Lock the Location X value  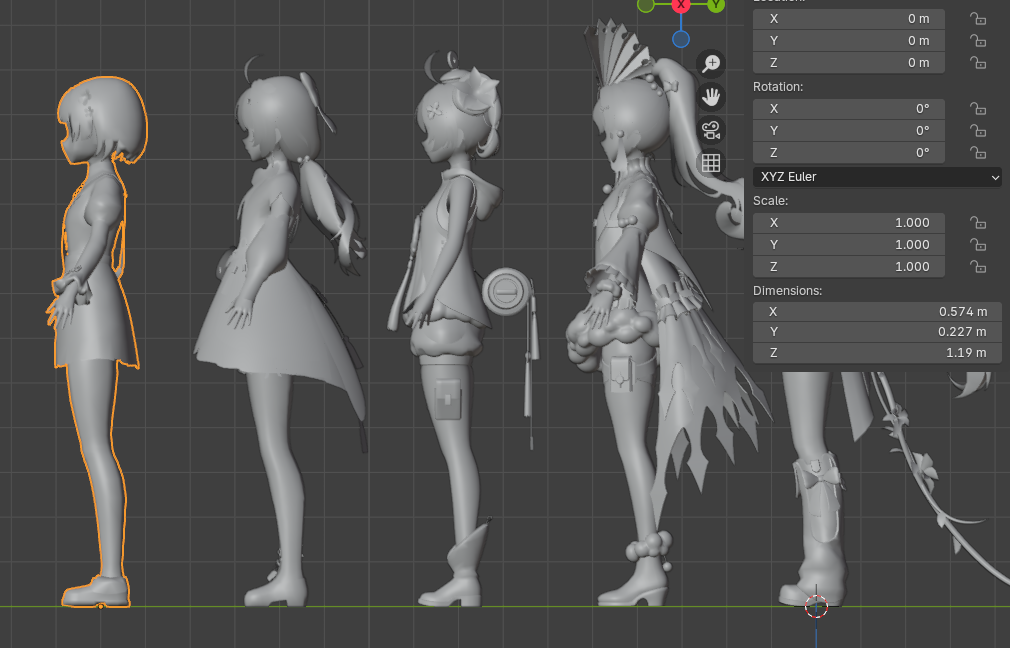978,19
